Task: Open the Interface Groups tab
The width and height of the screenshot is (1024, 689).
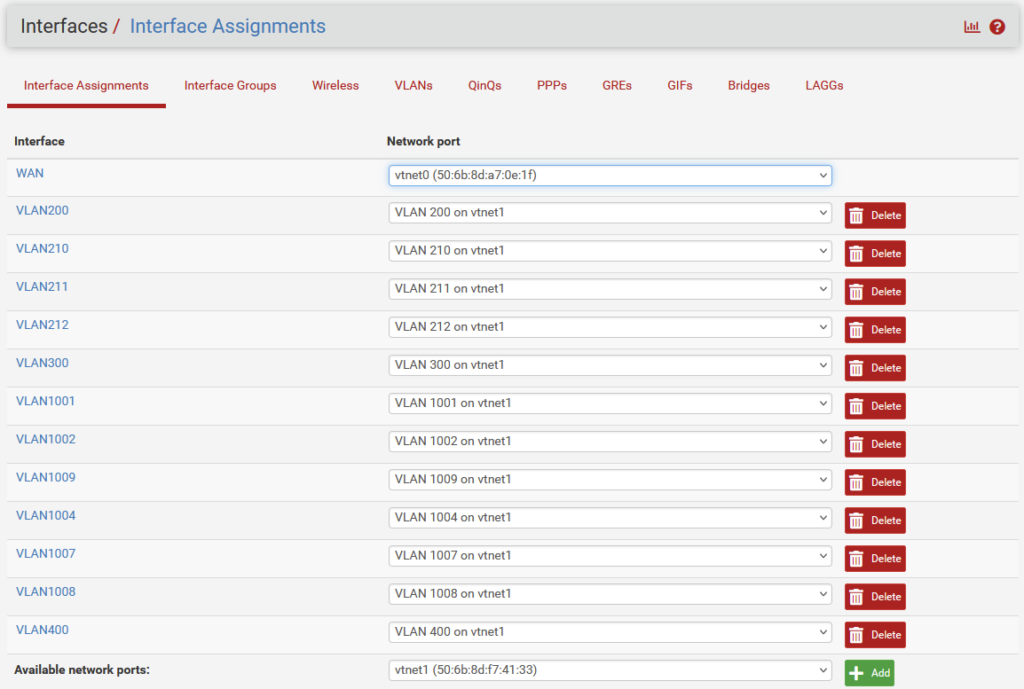Action: click(x=230, y=86)
